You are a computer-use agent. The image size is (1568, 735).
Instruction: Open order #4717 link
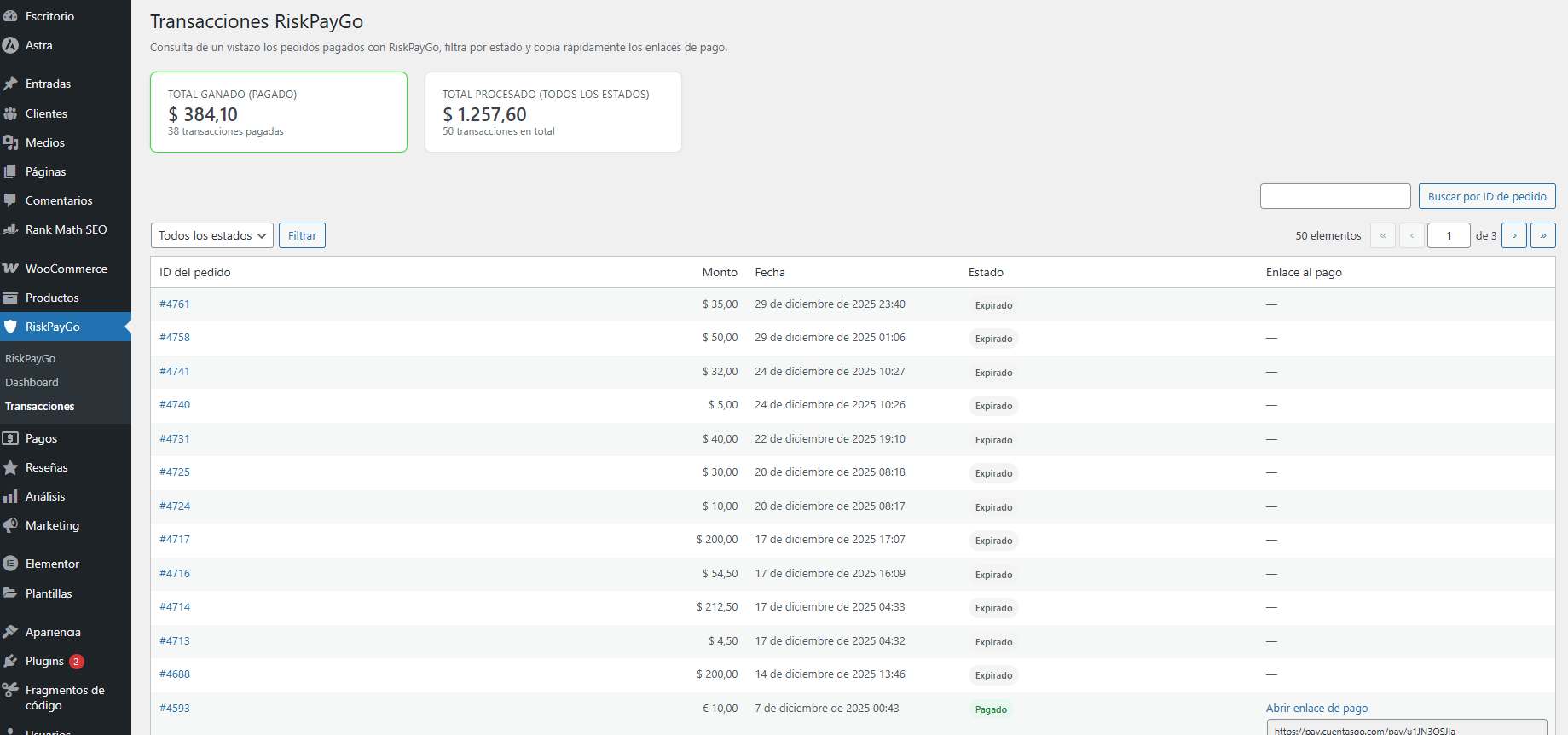(175, 540)
